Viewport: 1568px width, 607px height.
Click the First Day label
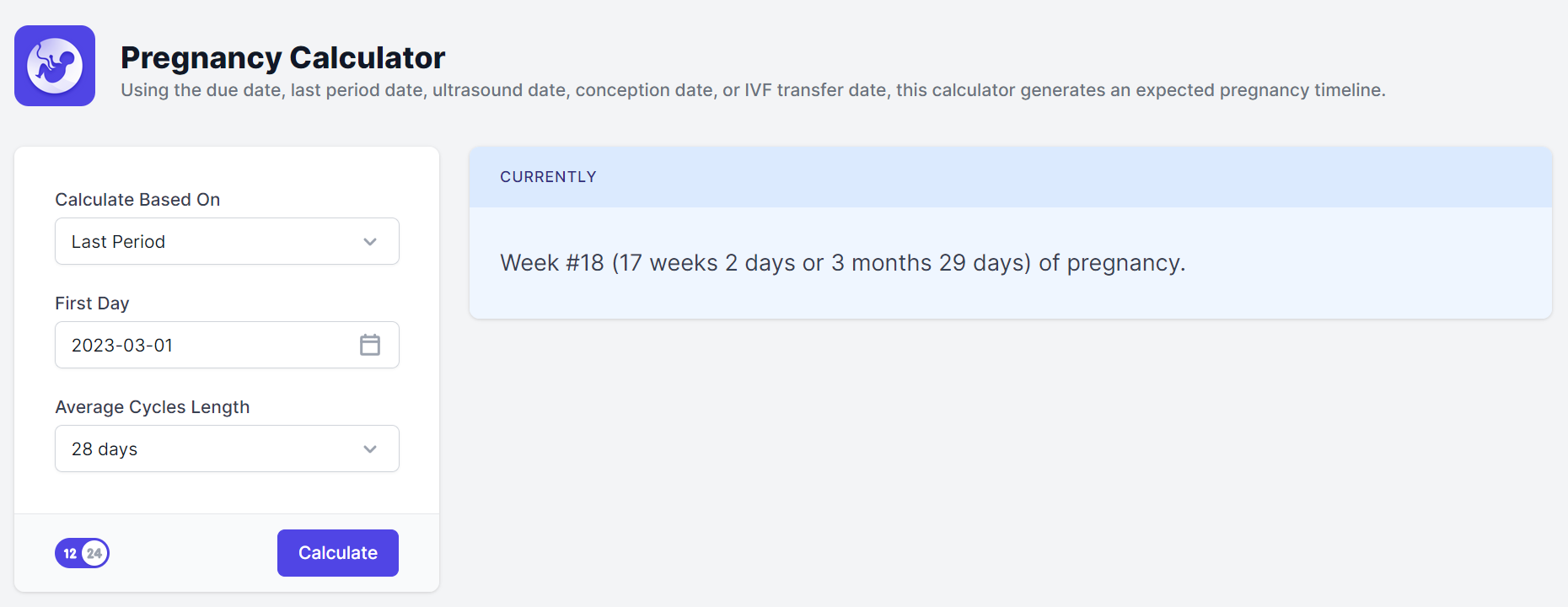point(92,303)
